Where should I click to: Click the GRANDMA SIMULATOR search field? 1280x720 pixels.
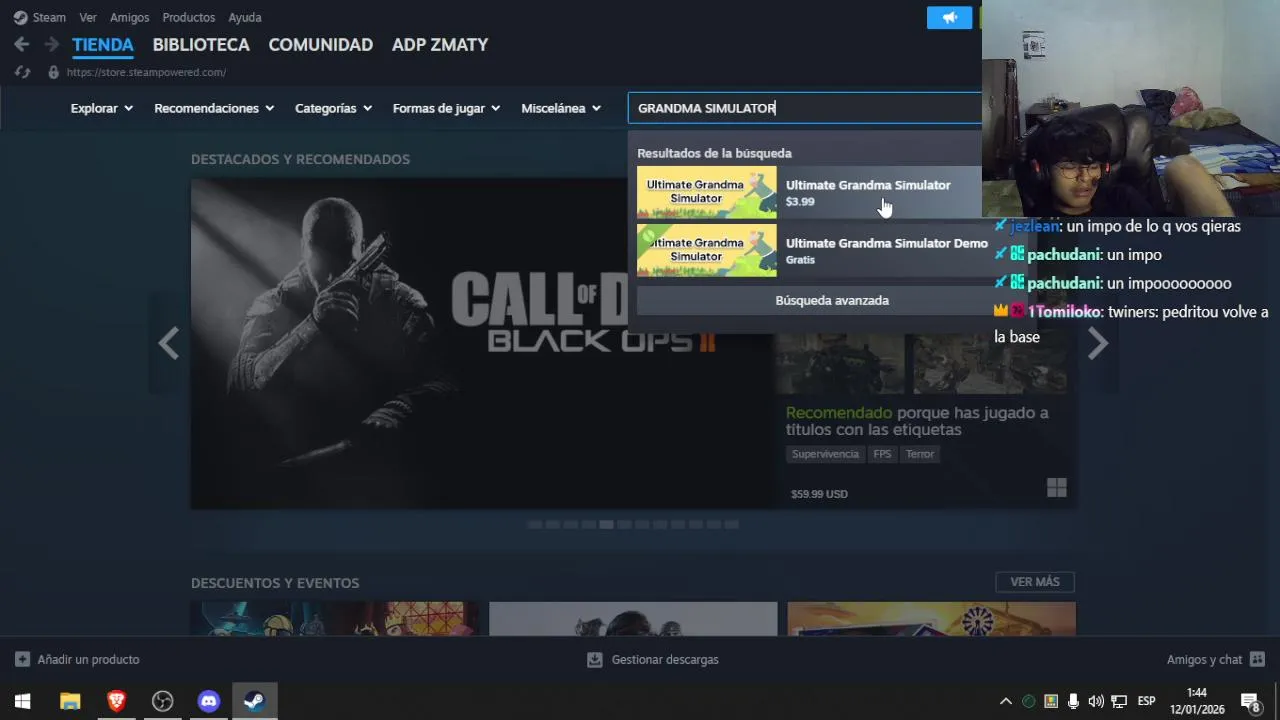[x=805, y=108]
